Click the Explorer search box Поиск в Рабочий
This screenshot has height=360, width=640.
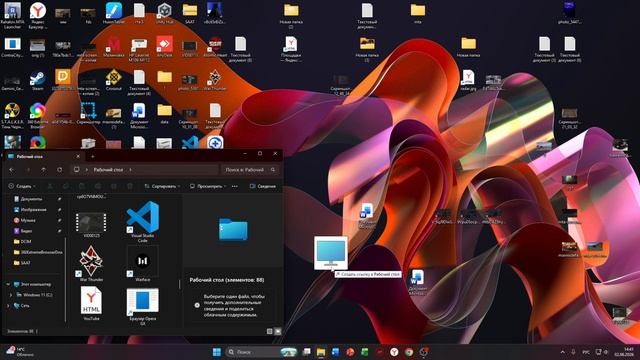(250, 169)
